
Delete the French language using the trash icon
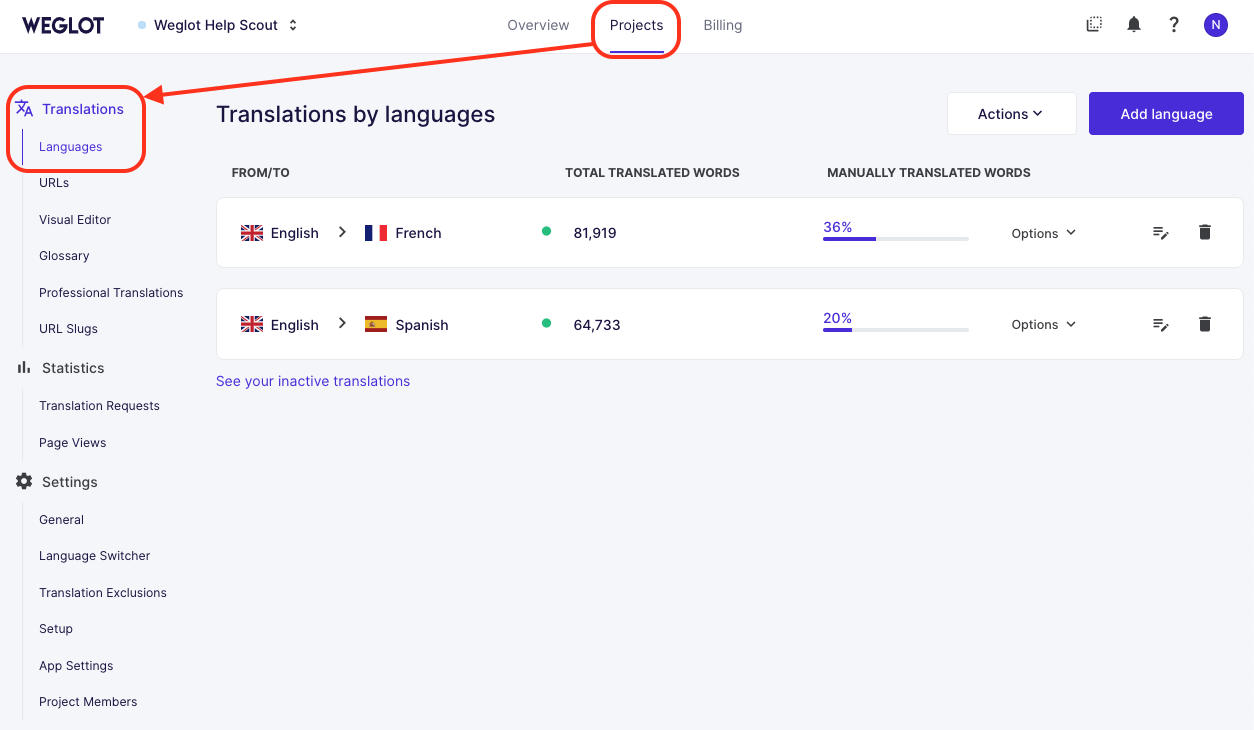click(x=1205, y=232)
